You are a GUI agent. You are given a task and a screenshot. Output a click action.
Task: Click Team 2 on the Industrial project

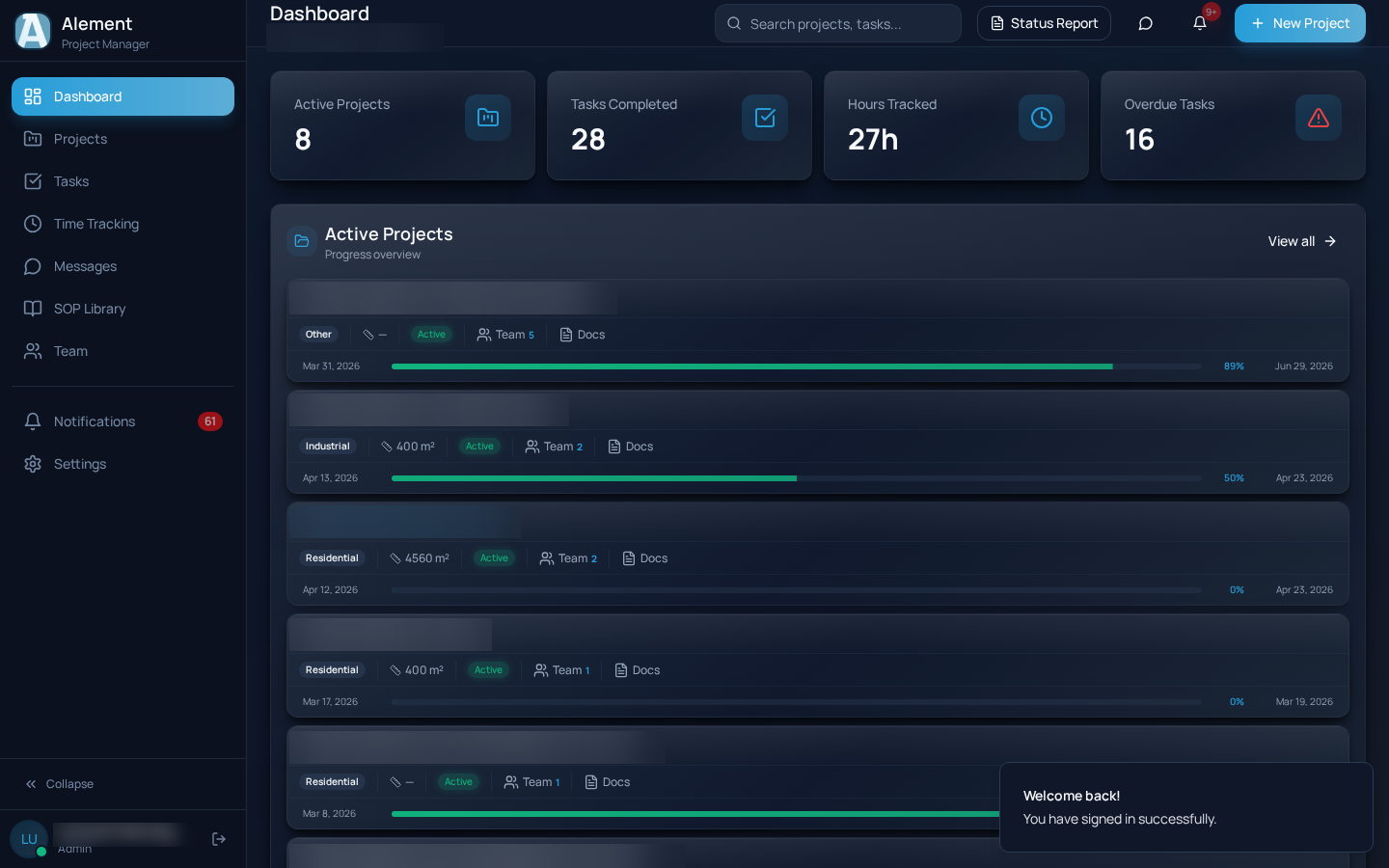coord(554,447)
